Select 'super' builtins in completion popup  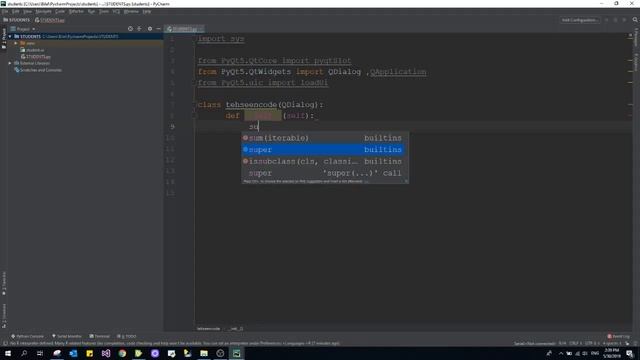click(x=323, y=150)
